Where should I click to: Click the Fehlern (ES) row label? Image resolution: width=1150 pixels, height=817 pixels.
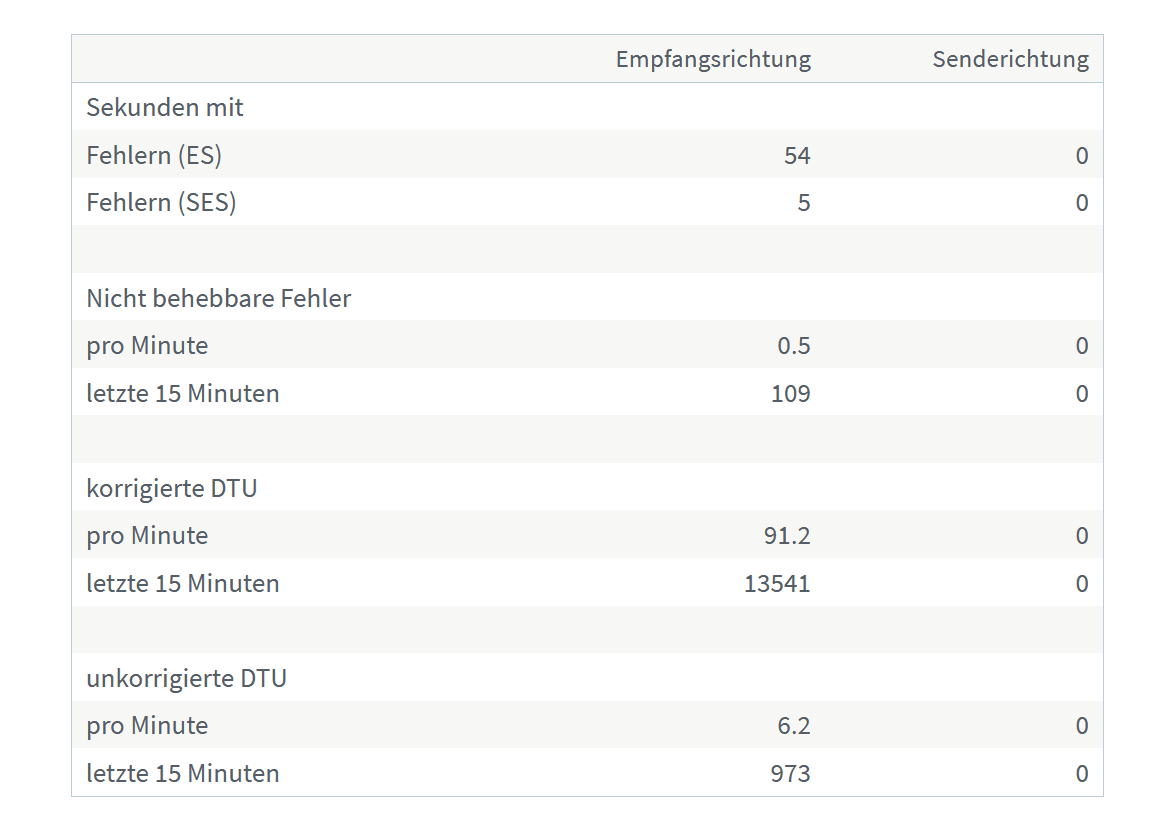154,155
